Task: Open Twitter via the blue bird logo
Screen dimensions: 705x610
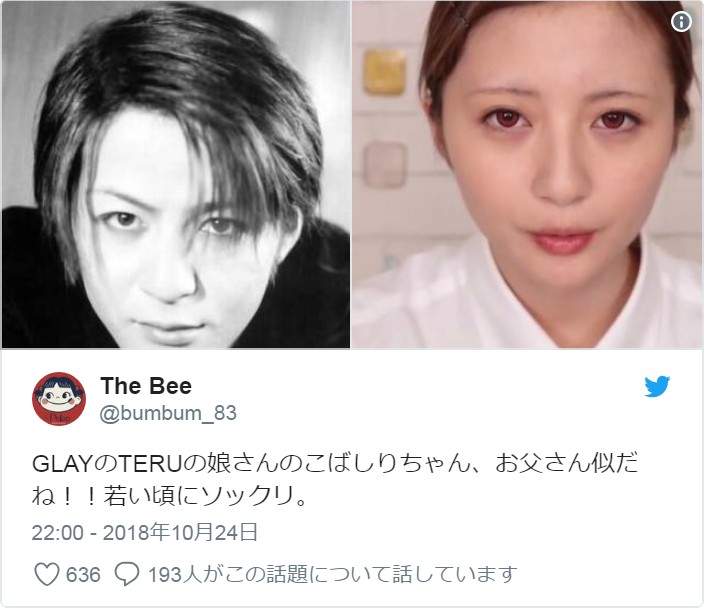Action: (x=657, y=386)
